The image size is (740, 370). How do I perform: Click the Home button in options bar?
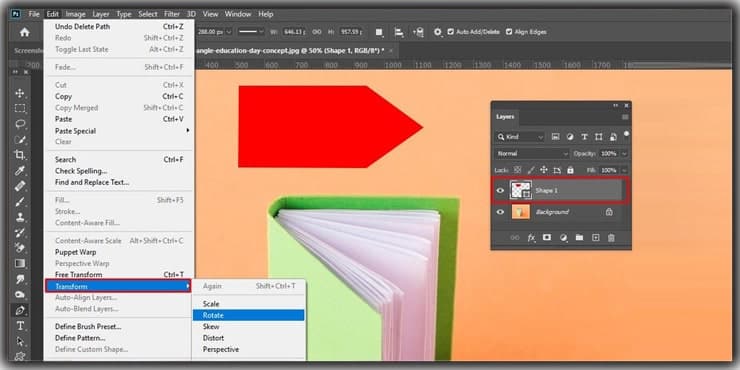(25, 32)
